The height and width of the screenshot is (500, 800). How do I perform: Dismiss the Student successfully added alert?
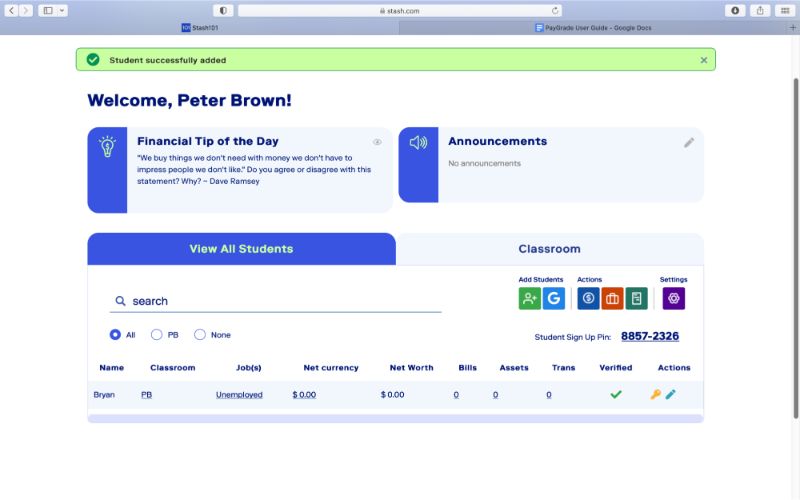click(x=703, y=60)
